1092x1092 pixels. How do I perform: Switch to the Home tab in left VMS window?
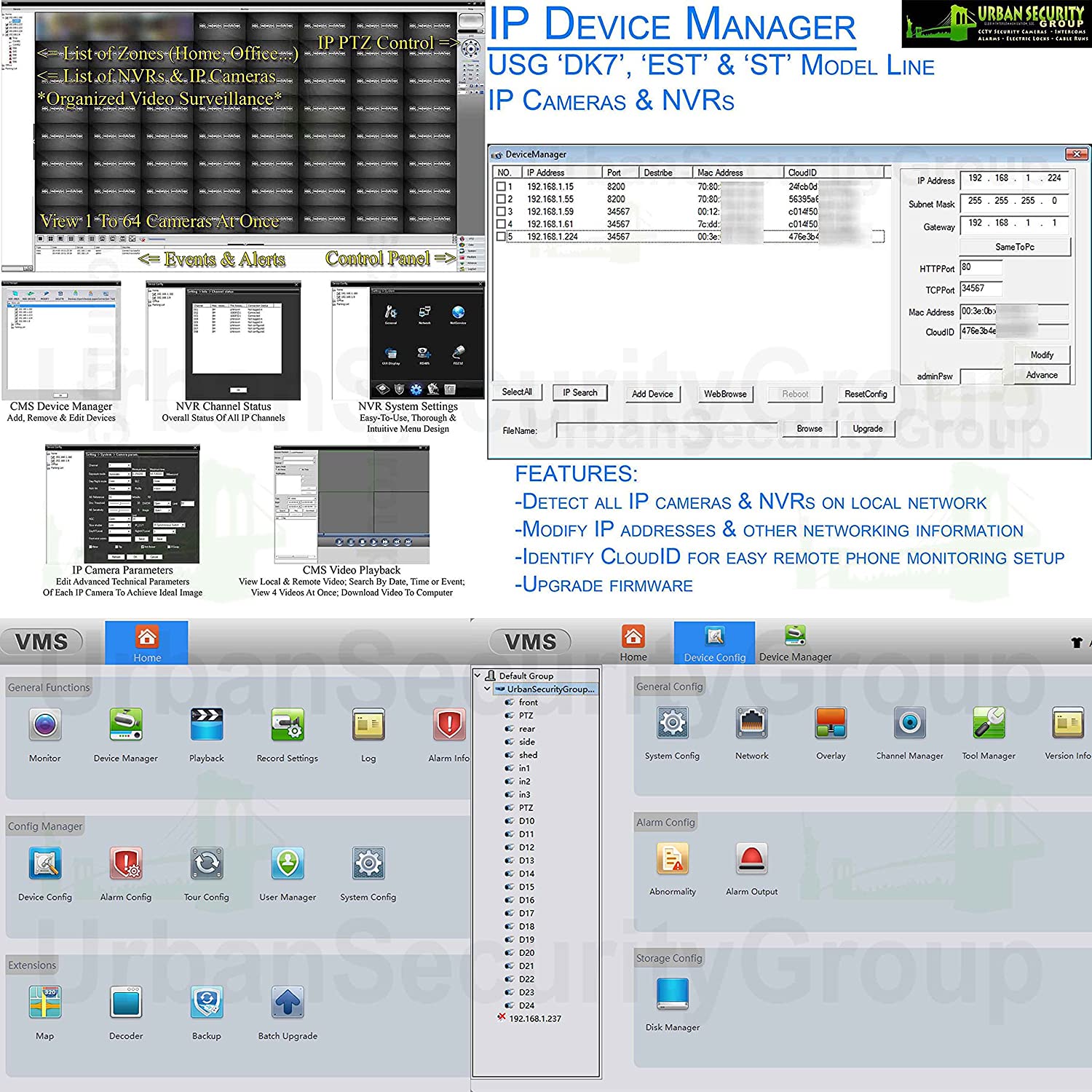coord(147,643)
